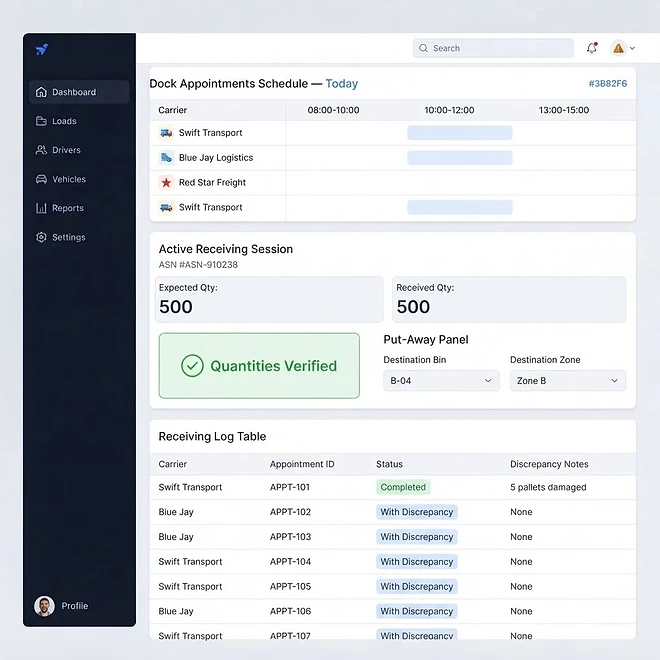Click the Settings gear icon
This screenshot has height=660, width=660.
coord(41,237)
